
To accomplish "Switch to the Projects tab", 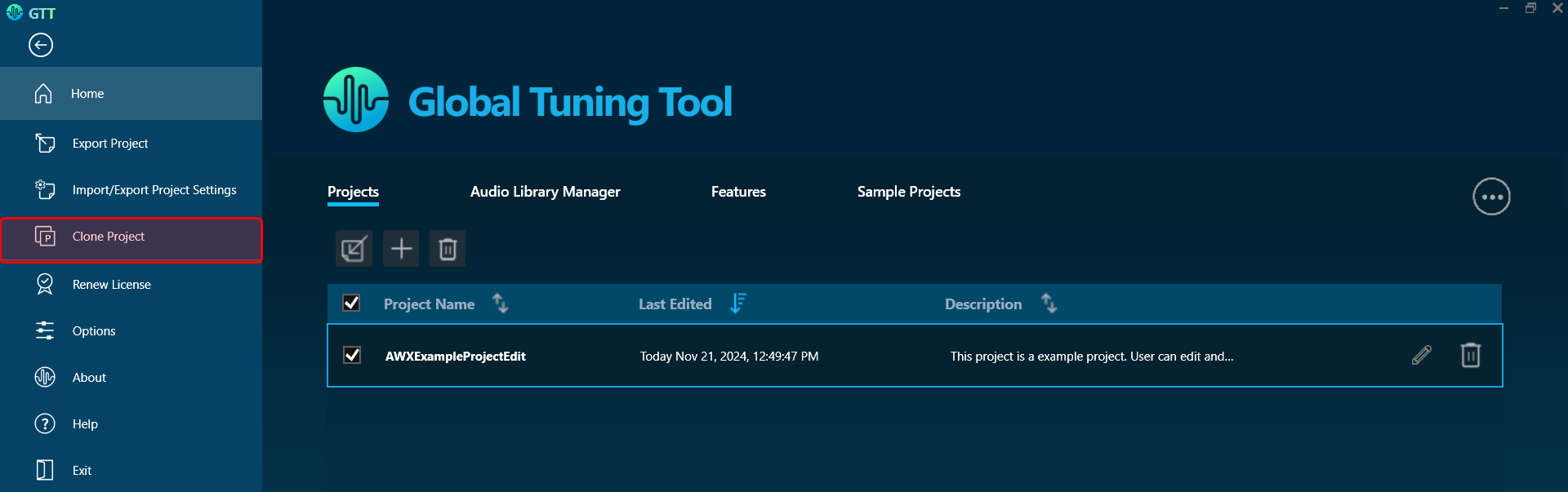I will point(353,192).
